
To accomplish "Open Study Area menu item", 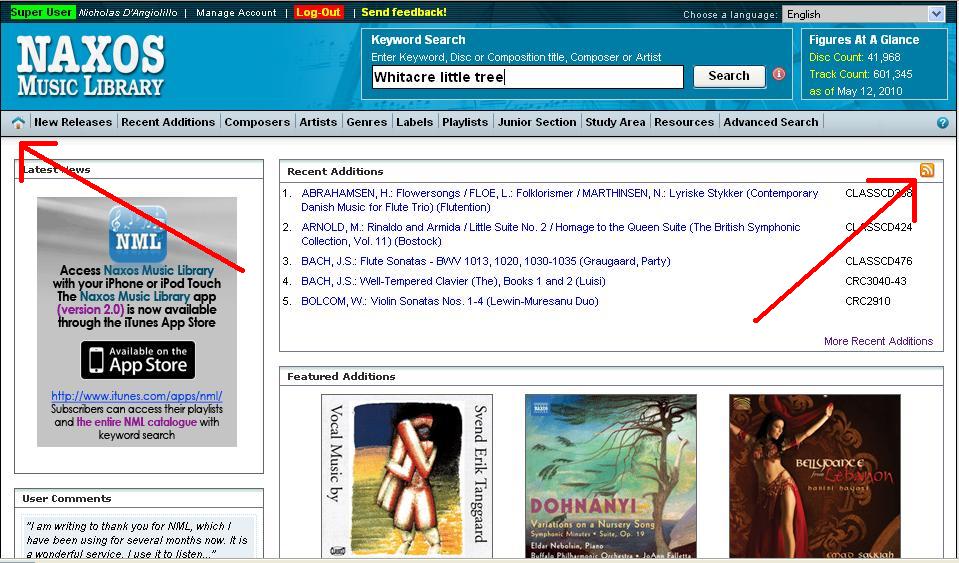I will pyautogui.click(x=615, y=122).
